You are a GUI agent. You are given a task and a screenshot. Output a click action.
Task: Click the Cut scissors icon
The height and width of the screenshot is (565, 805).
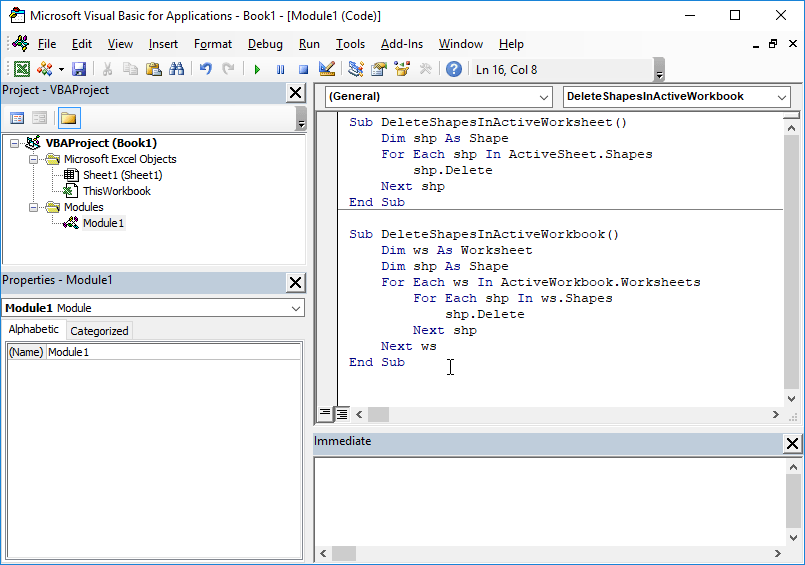(x=107, y=69)
